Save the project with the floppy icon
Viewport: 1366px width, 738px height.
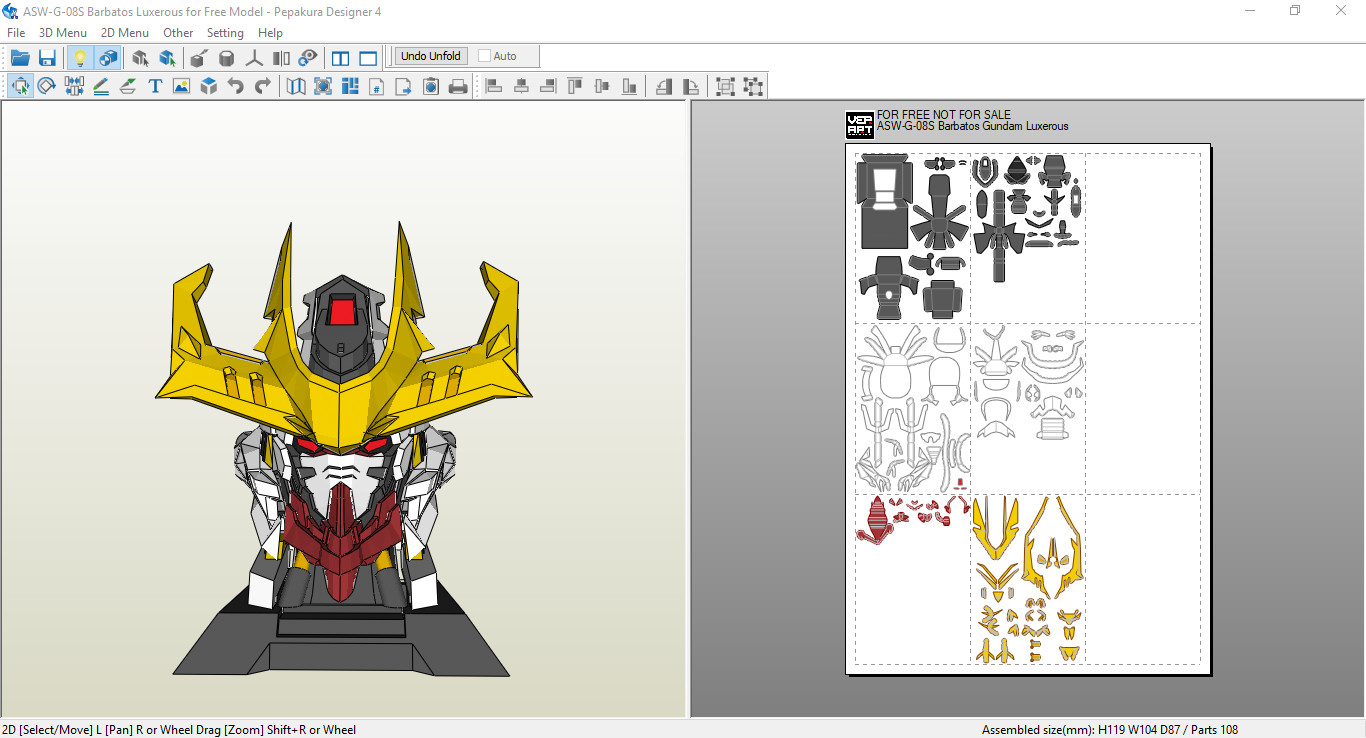pos(47,57)
